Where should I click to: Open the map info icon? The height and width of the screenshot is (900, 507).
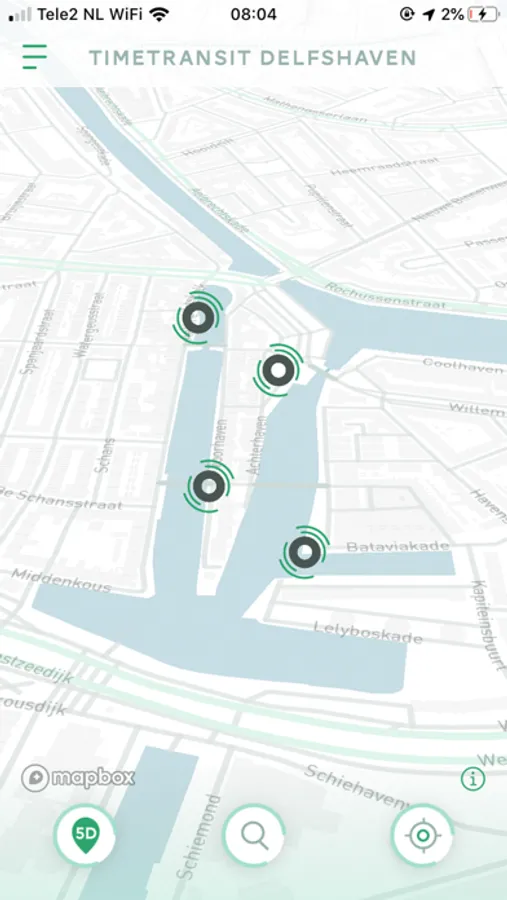[x=473, y=779]
